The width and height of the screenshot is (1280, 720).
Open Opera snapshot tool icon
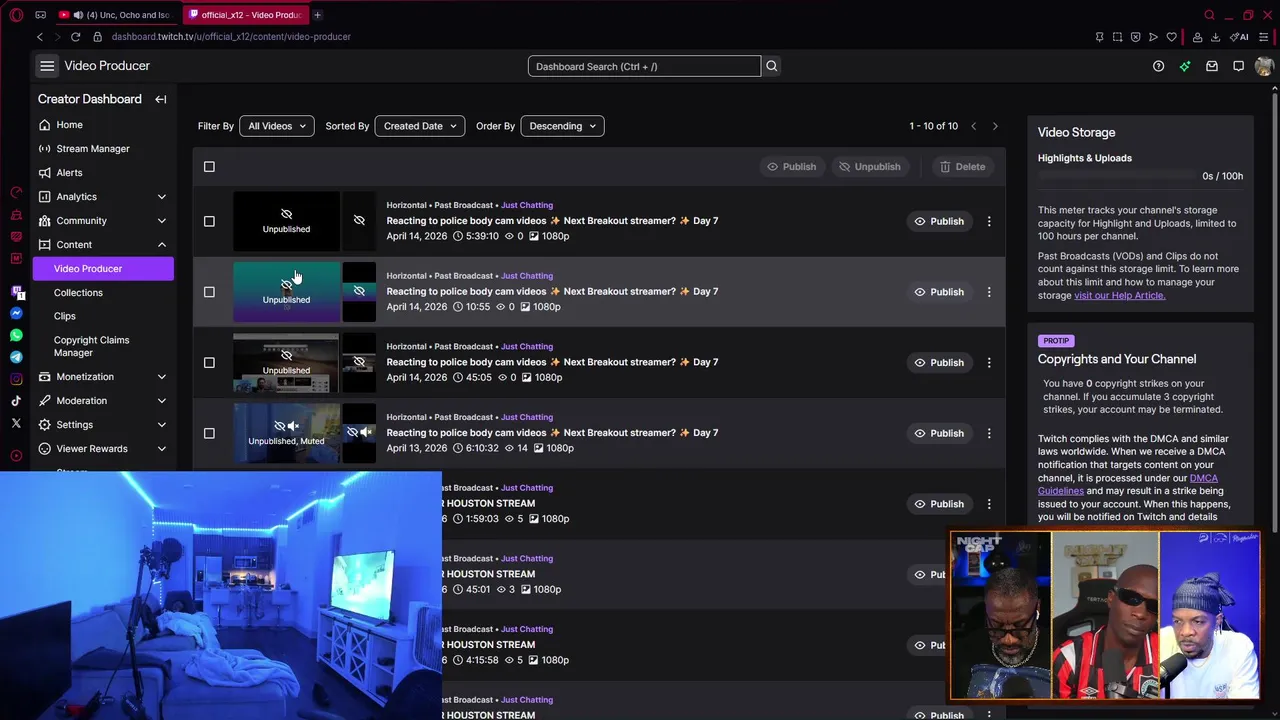(x=1117, y=37)
